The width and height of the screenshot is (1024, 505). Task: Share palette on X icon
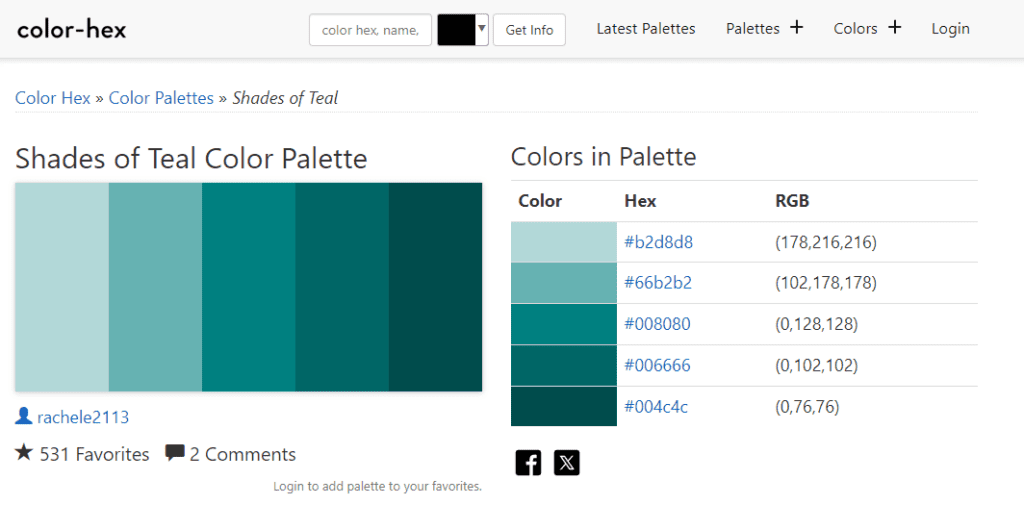pos(567,463)
